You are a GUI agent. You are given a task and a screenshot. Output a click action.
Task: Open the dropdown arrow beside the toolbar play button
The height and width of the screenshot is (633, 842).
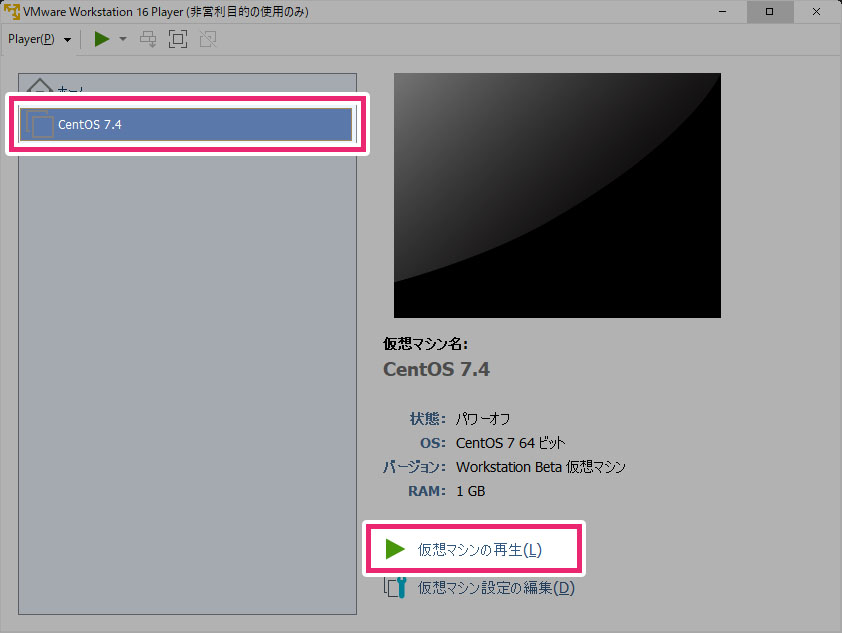(123, 39)
